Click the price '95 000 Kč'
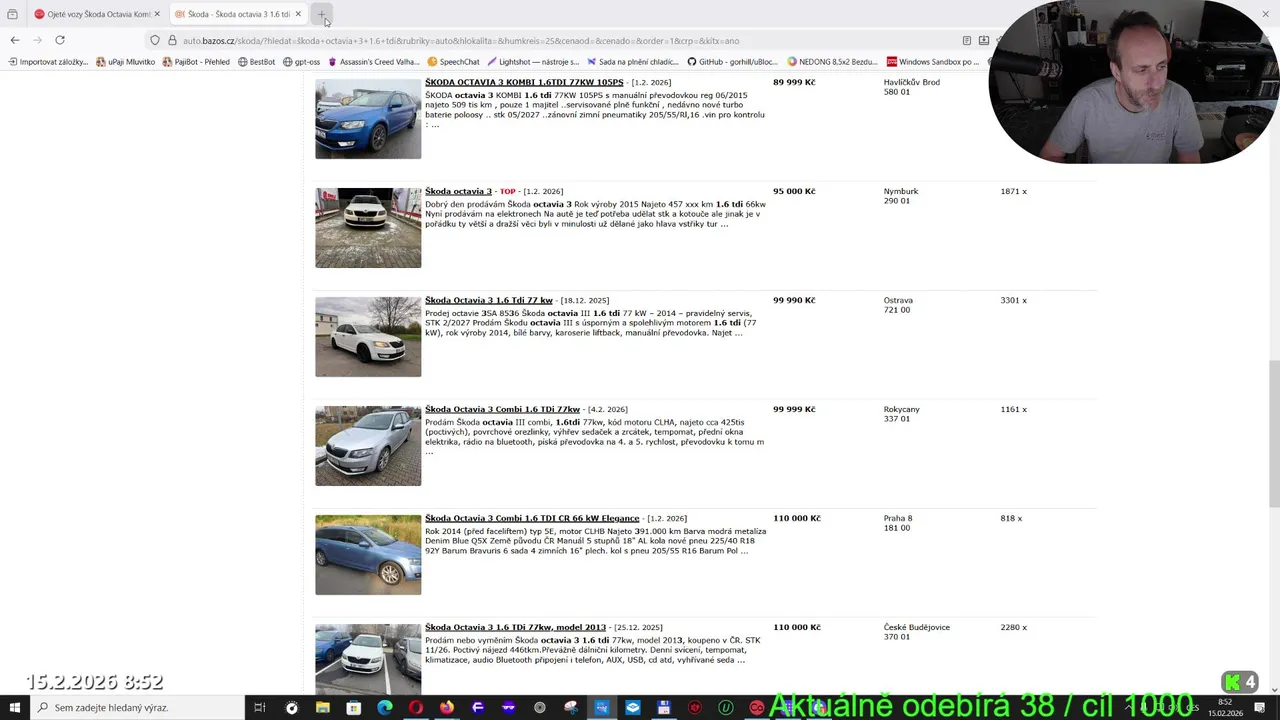The height and width of the screenshot is (720, 1280). tap(794, 191)
